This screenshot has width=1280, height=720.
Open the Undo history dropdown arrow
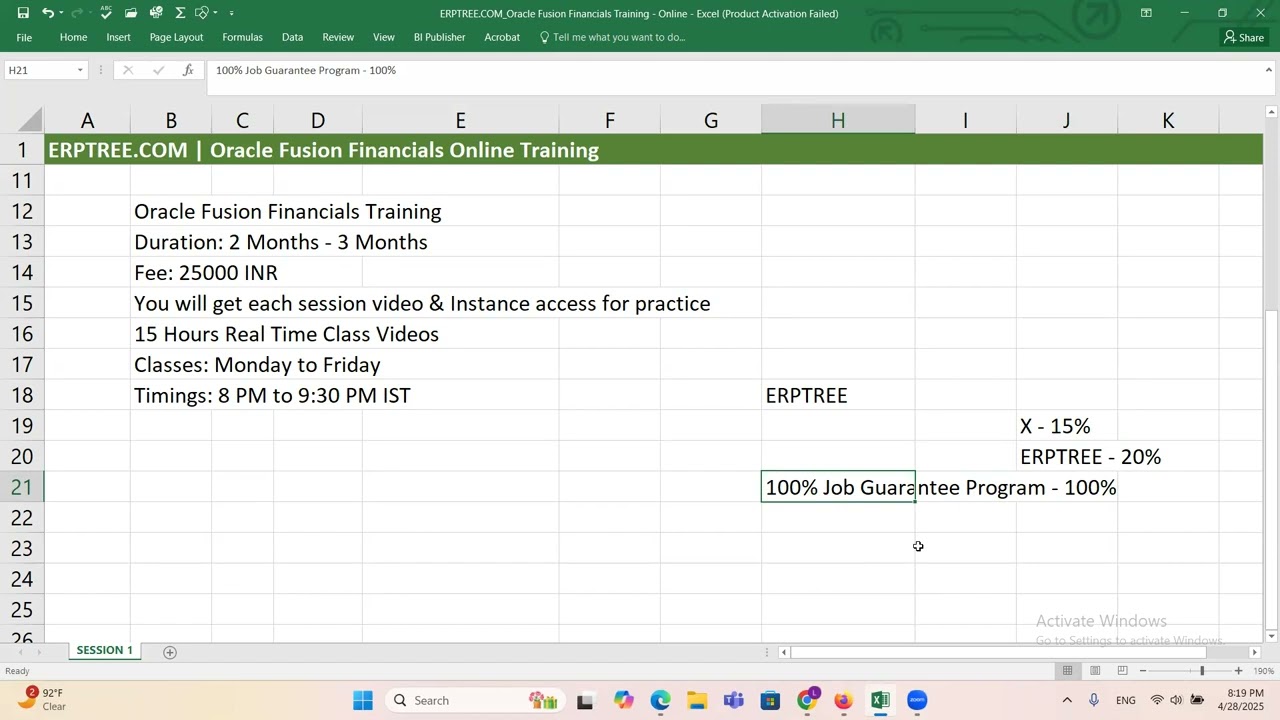point(61,13)
